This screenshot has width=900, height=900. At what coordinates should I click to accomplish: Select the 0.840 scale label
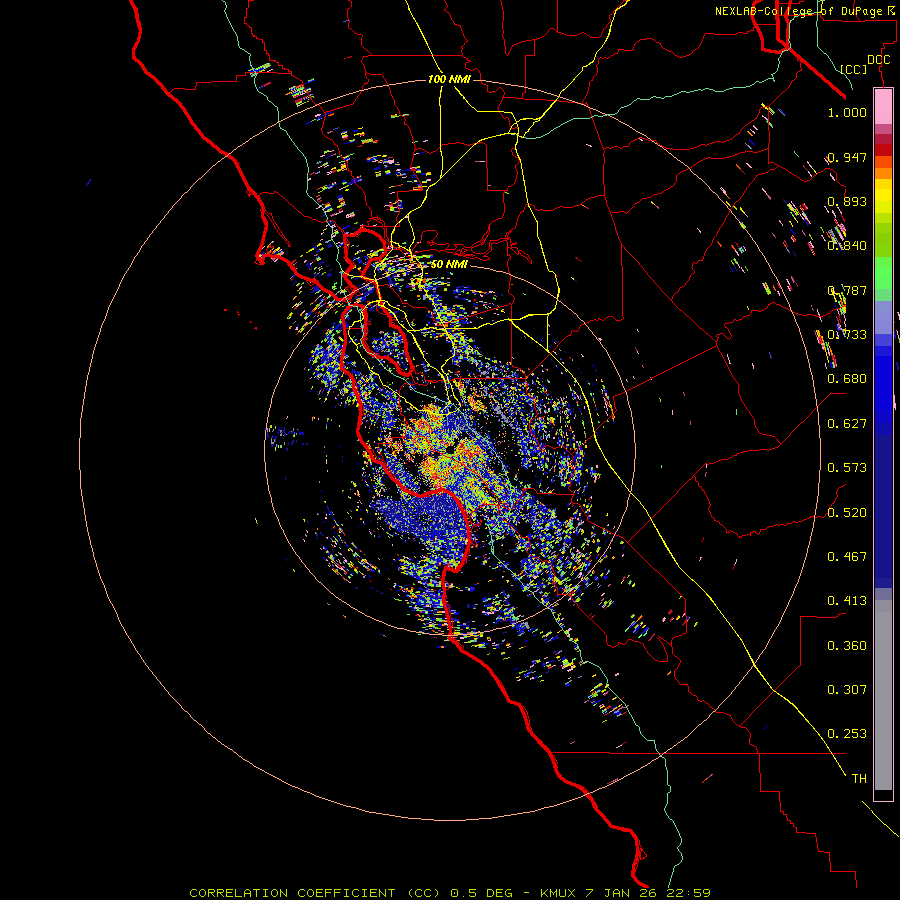[x=847, y=246]
